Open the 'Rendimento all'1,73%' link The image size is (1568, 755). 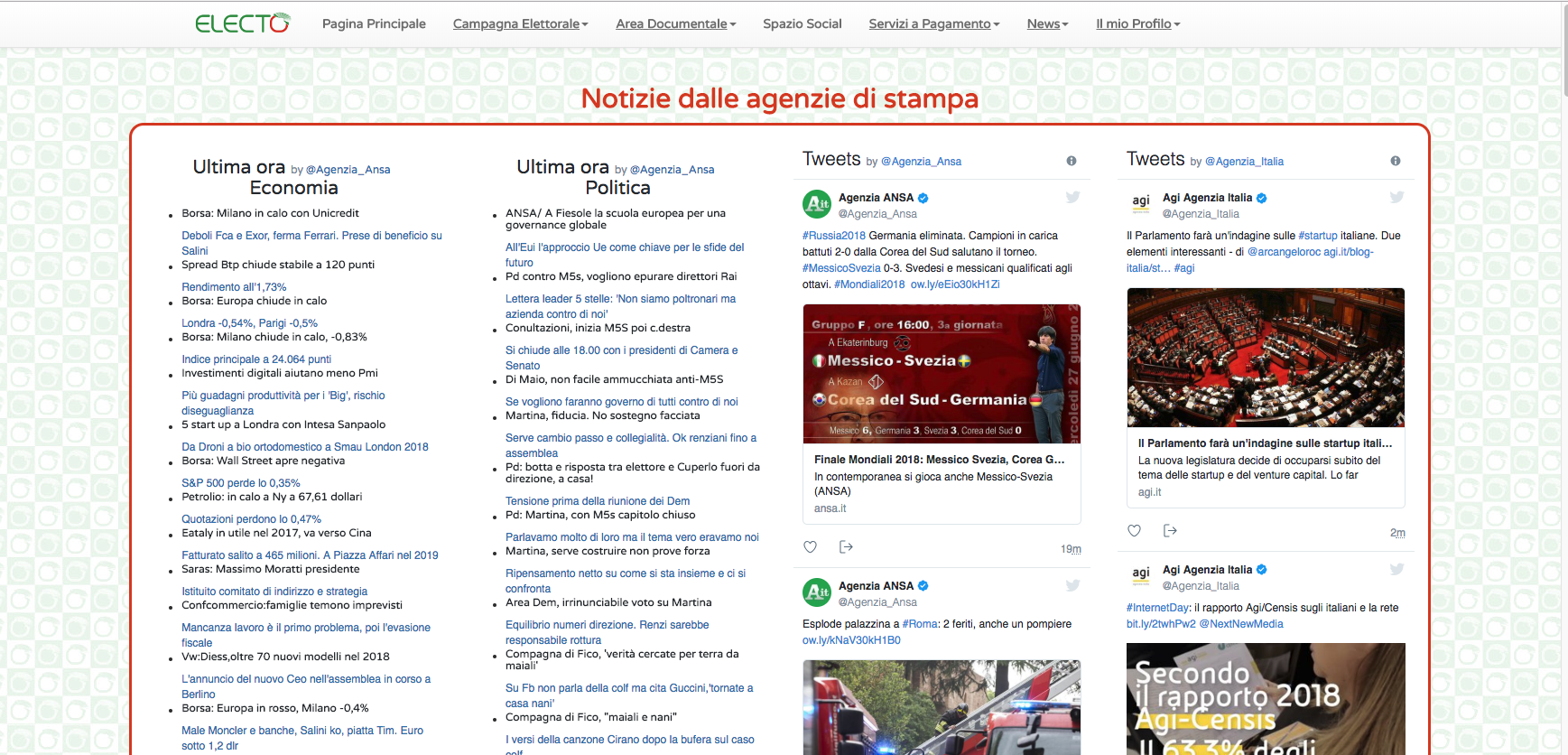[234, 287]
